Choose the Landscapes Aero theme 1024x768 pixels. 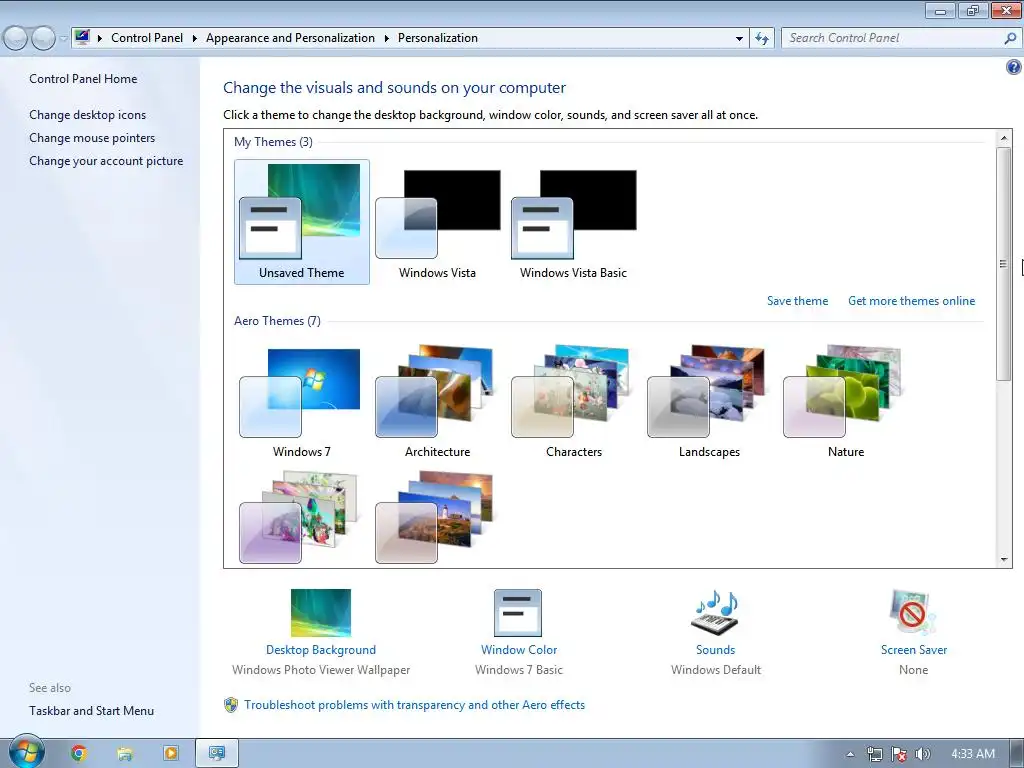tap(709, 402)
